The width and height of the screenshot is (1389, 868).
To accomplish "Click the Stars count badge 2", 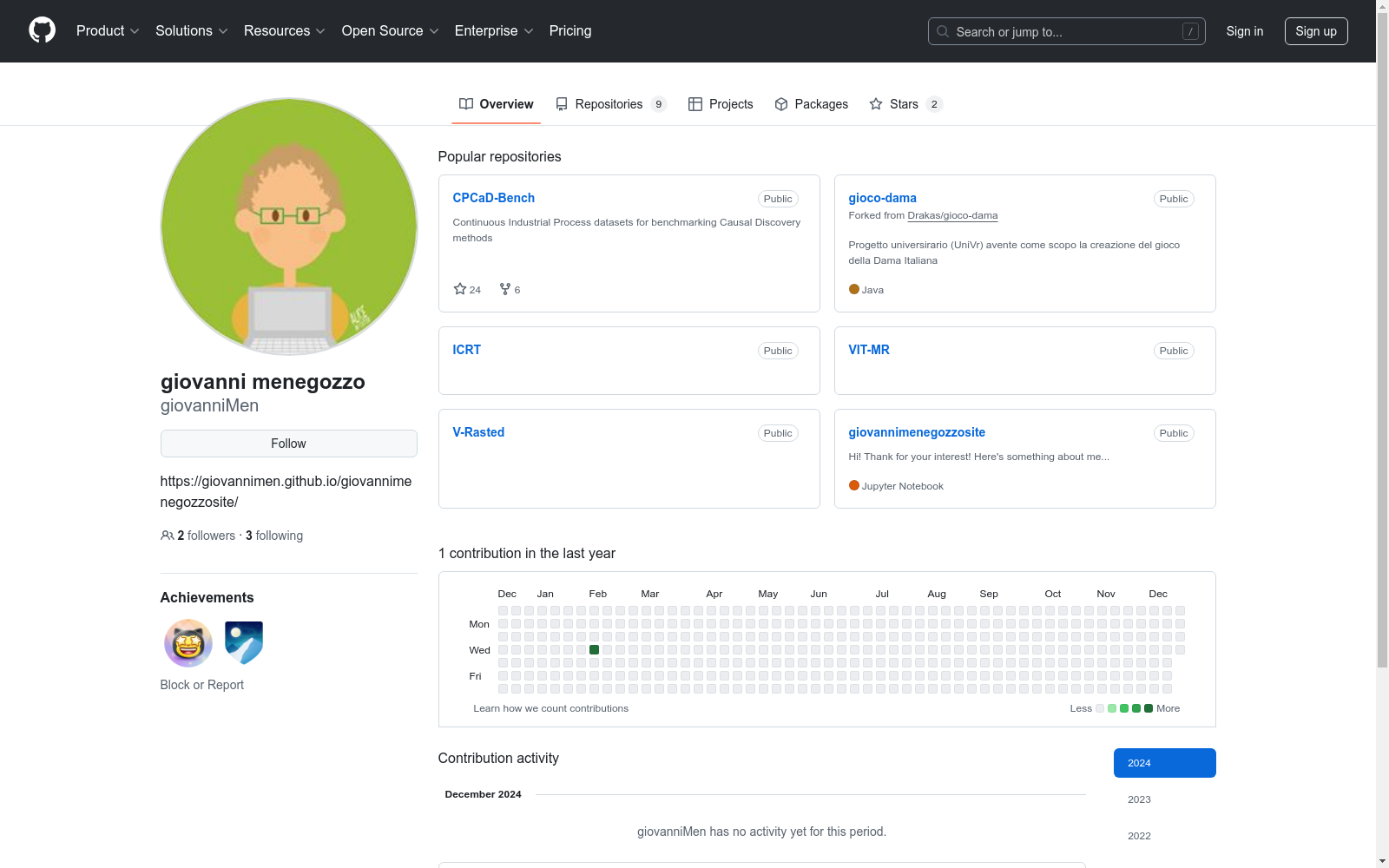I will tap(934, 104).
